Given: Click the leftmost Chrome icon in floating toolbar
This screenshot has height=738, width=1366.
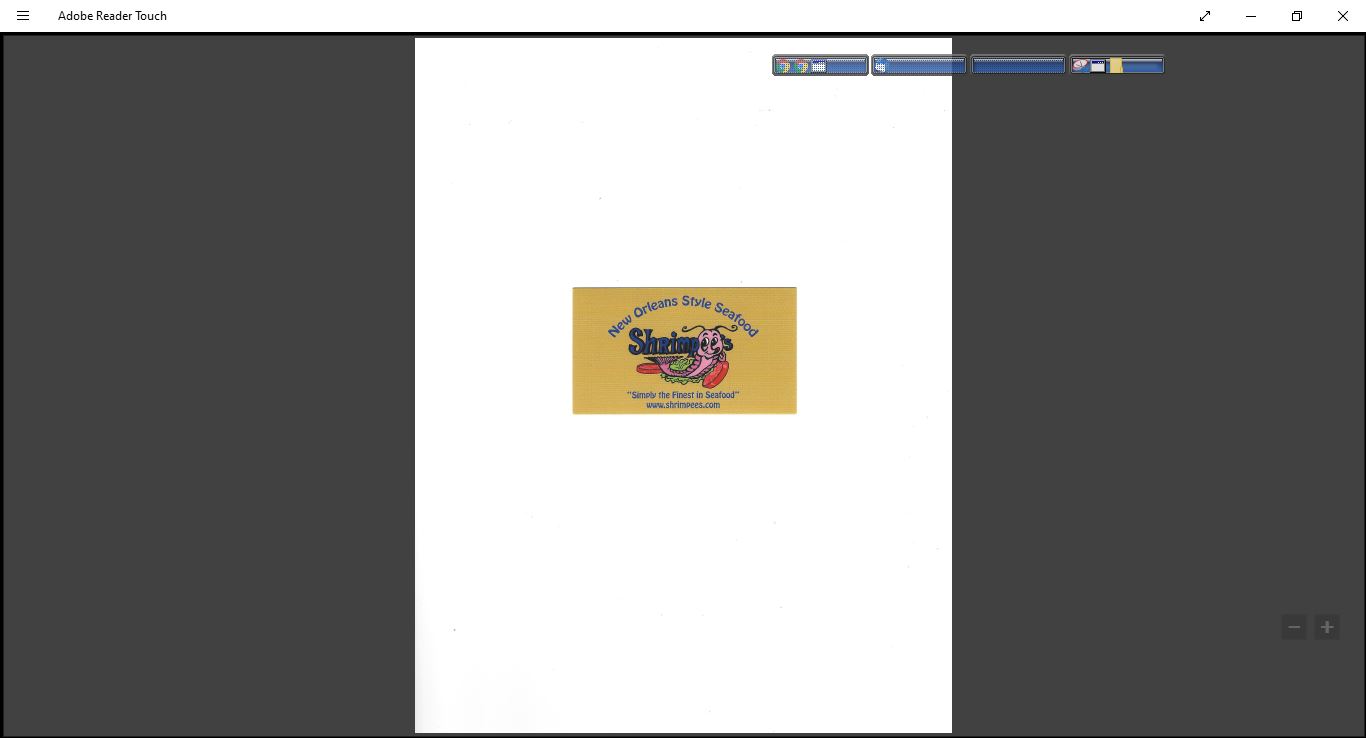Looking at the screenshot, I should (x=784, y=66).
